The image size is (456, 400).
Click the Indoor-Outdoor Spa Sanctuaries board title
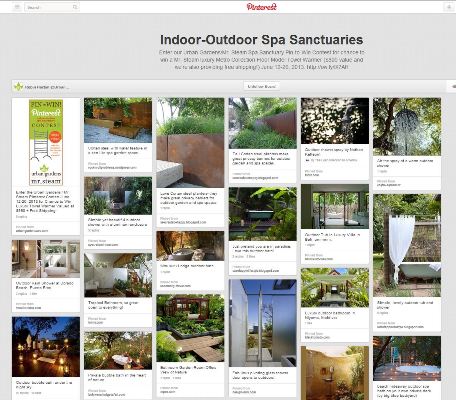261,40
